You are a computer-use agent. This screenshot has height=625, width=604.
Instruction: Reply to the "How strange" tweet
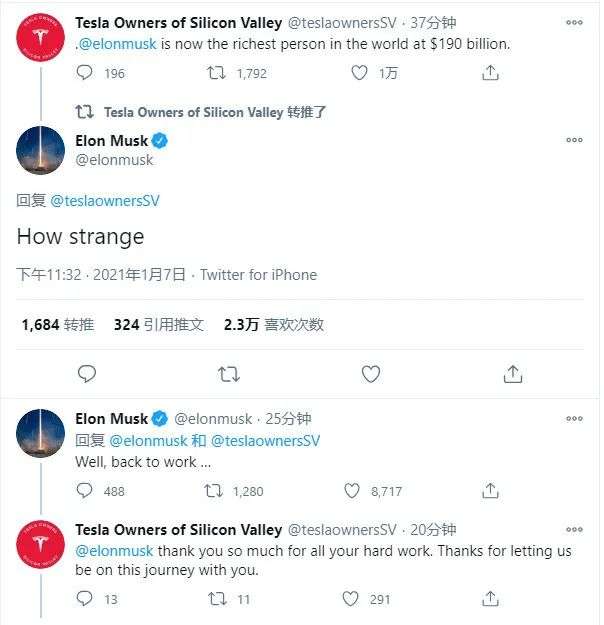pyautogui.click(x=87, y=374)
